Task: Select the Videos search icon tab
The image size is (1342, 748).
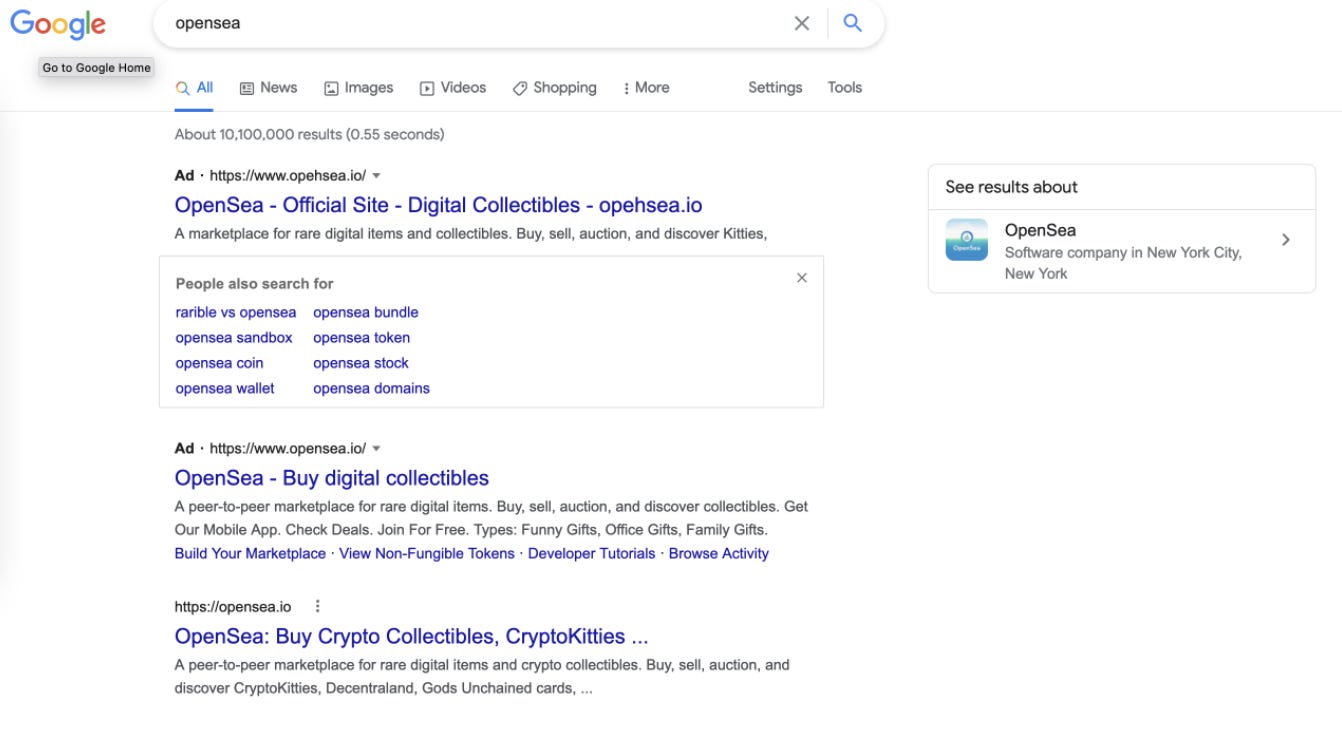Action: (427, 87)
